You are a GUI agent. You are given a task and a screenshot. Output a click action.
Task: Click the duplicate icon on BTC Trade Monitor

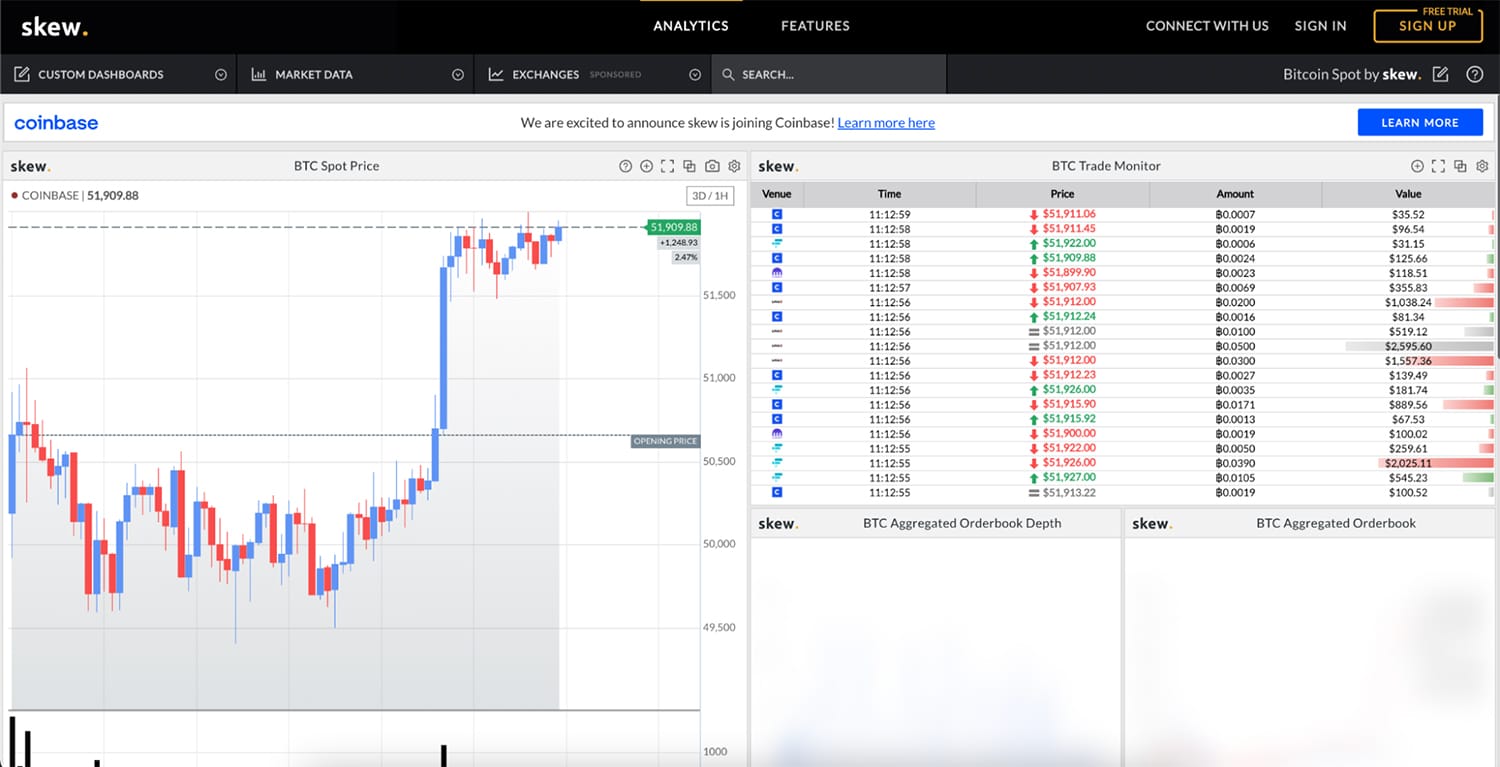point(1460,166)
